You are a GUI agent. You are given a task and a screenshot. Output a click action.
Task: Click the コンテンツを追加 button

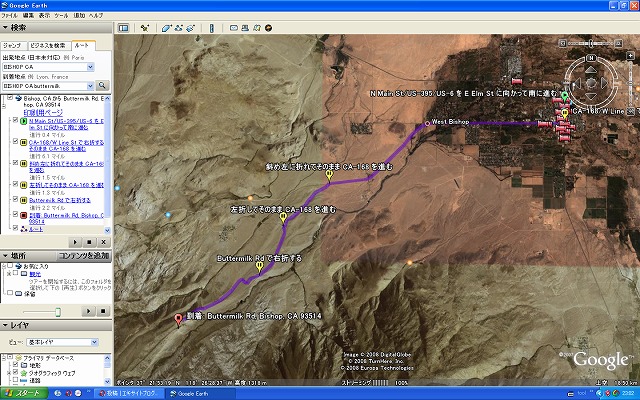click(x=84, y=256)
